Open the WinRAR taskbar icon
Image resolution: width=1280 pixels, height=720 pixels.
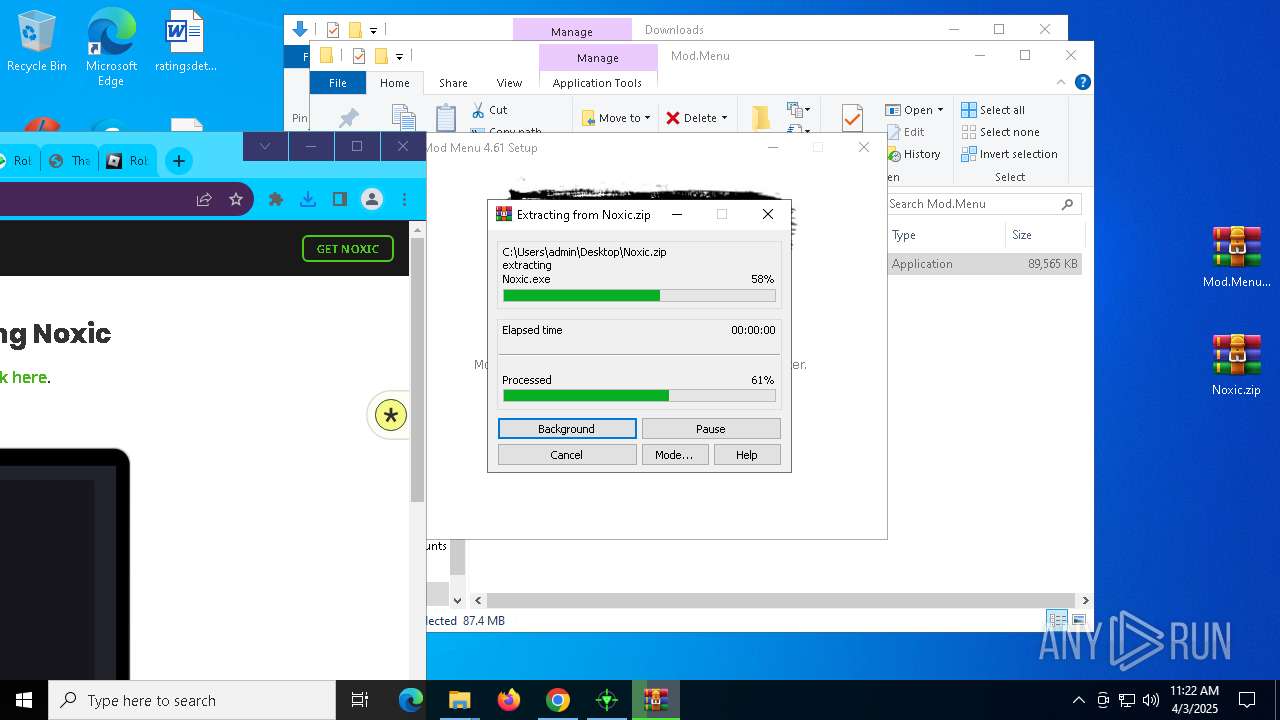click(656, 700)
